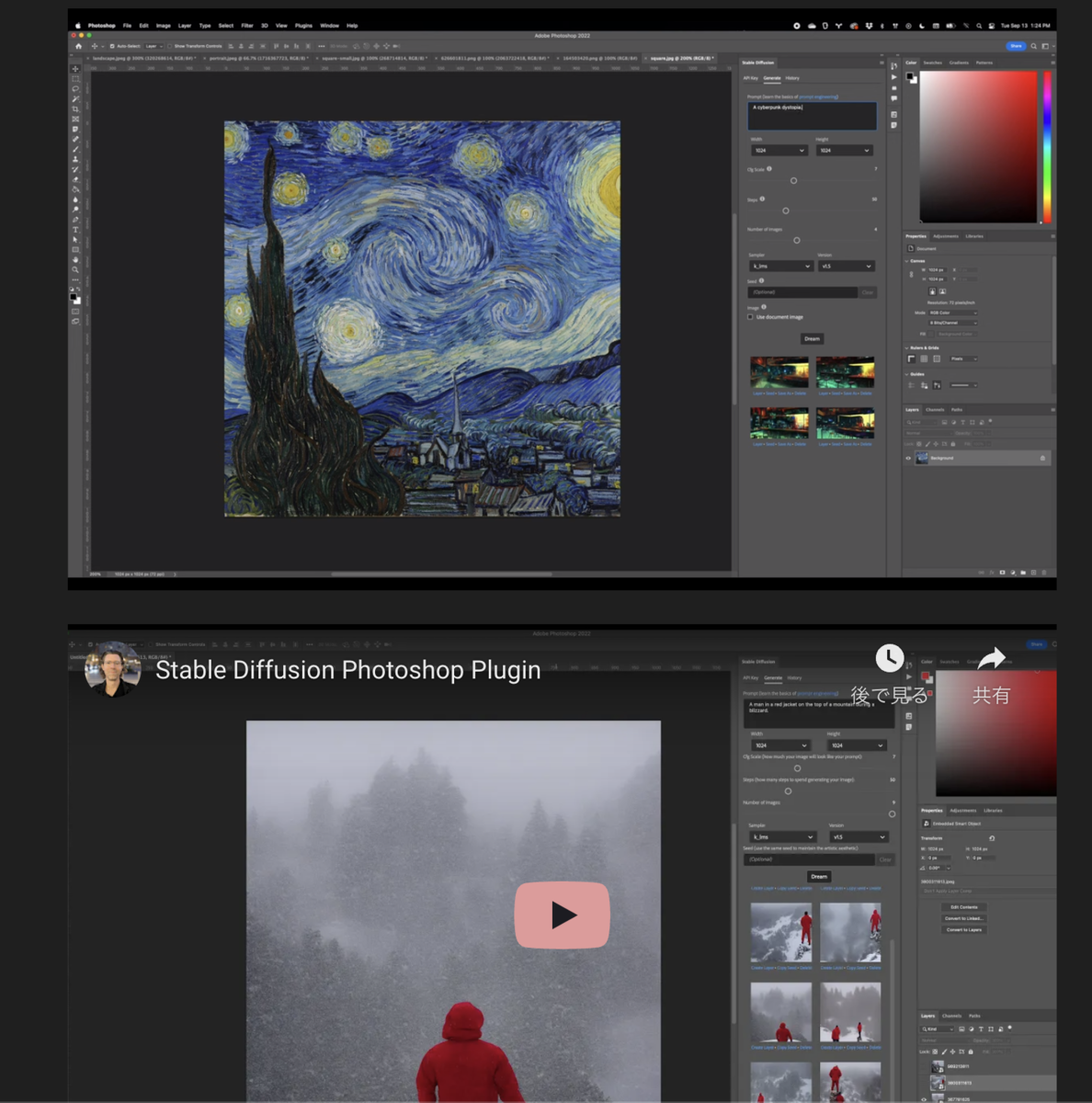This screenshot has width=1092, height=1103.
Task: Select the Pen tool
Action: pos(75,220)
